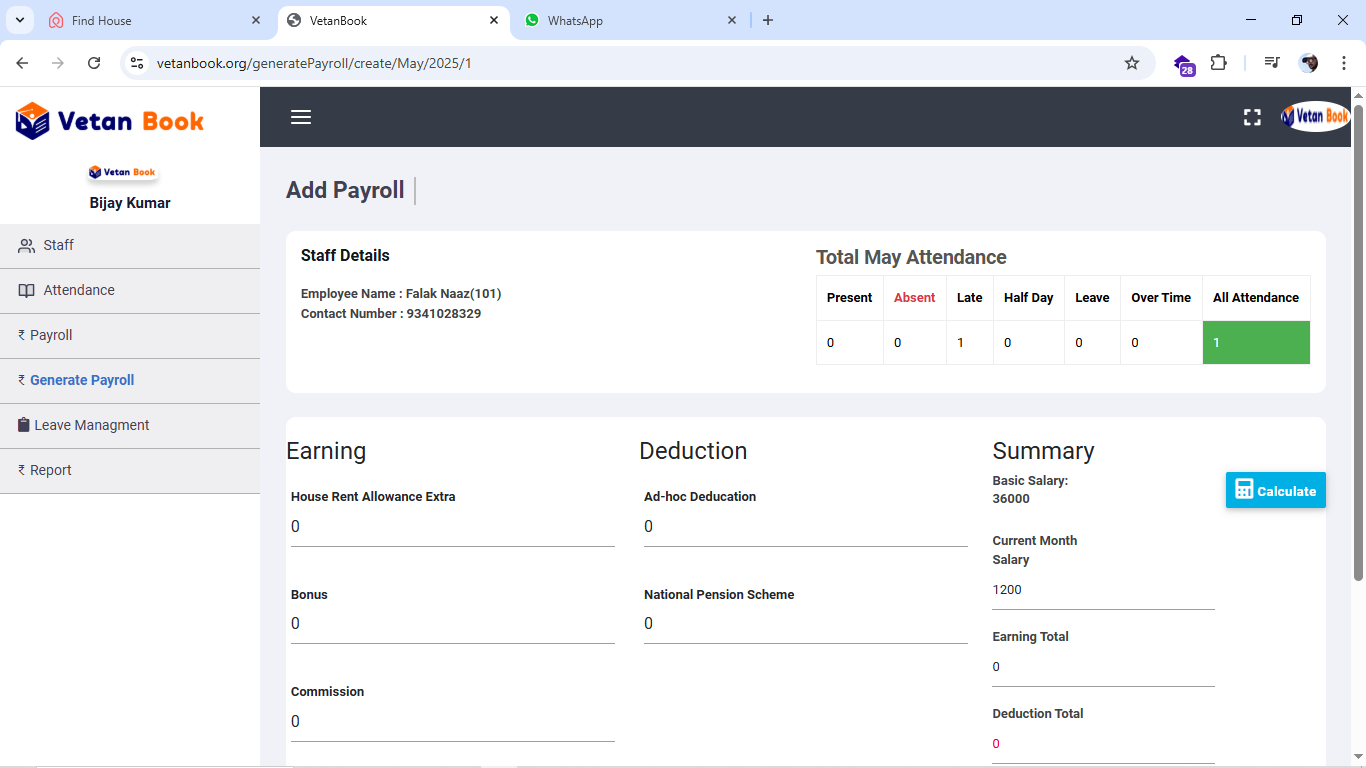This screenshot has width=1366, height=768.
Task: Click the Present column header
Action: (x=849, y=298)
